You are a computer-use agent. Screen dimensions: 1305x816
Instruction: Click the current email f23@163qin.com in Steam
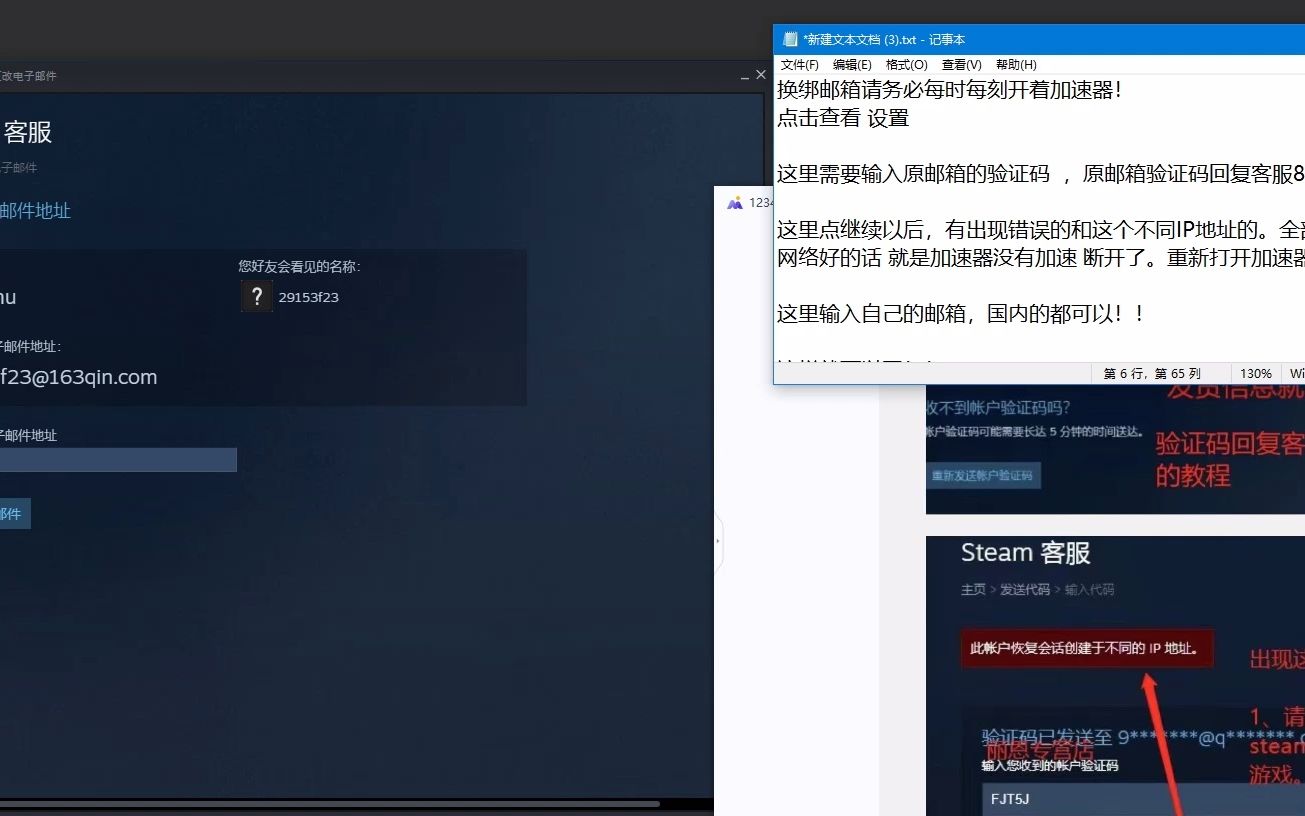(x=79, y=377)
